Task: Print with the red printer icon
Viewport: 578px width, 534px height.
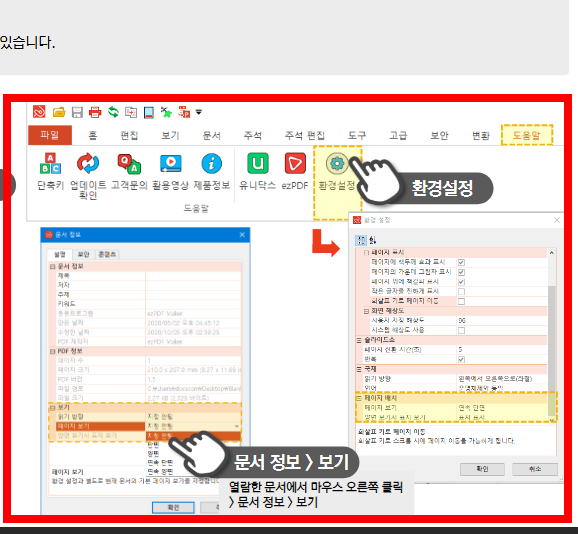Action: pyautogui.click(x=95, y=112)
